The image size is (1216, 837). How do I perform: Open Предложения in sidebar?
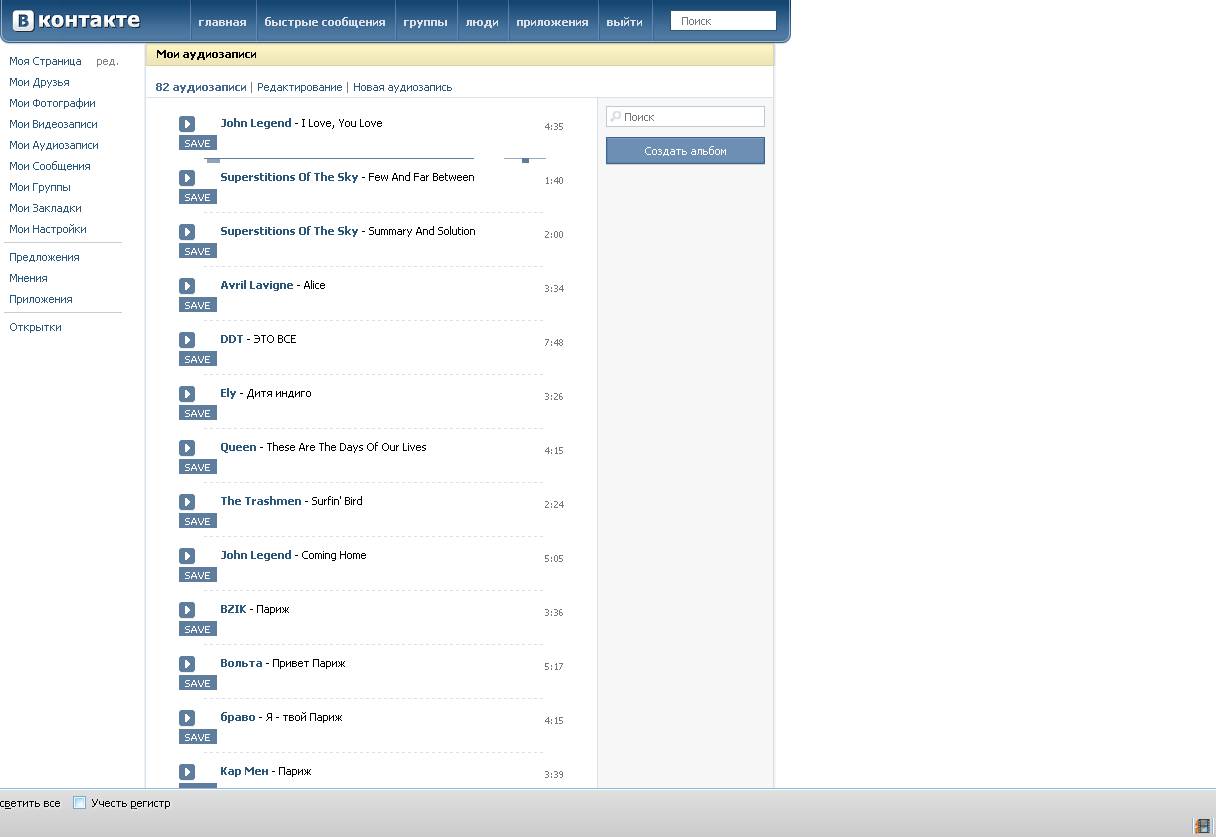coord(44,257)
